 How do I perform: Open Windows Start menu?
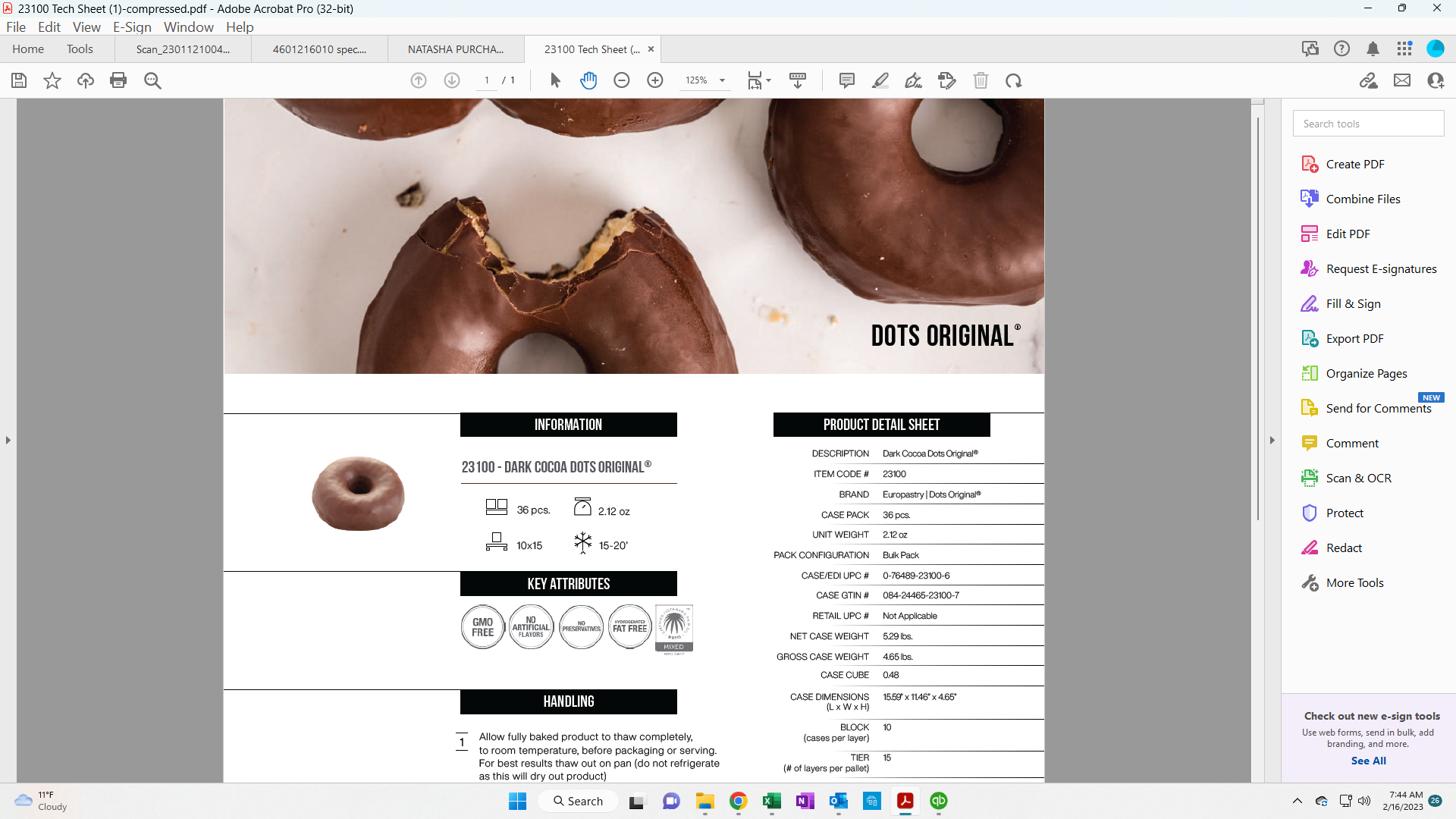[x=517, y=801]
